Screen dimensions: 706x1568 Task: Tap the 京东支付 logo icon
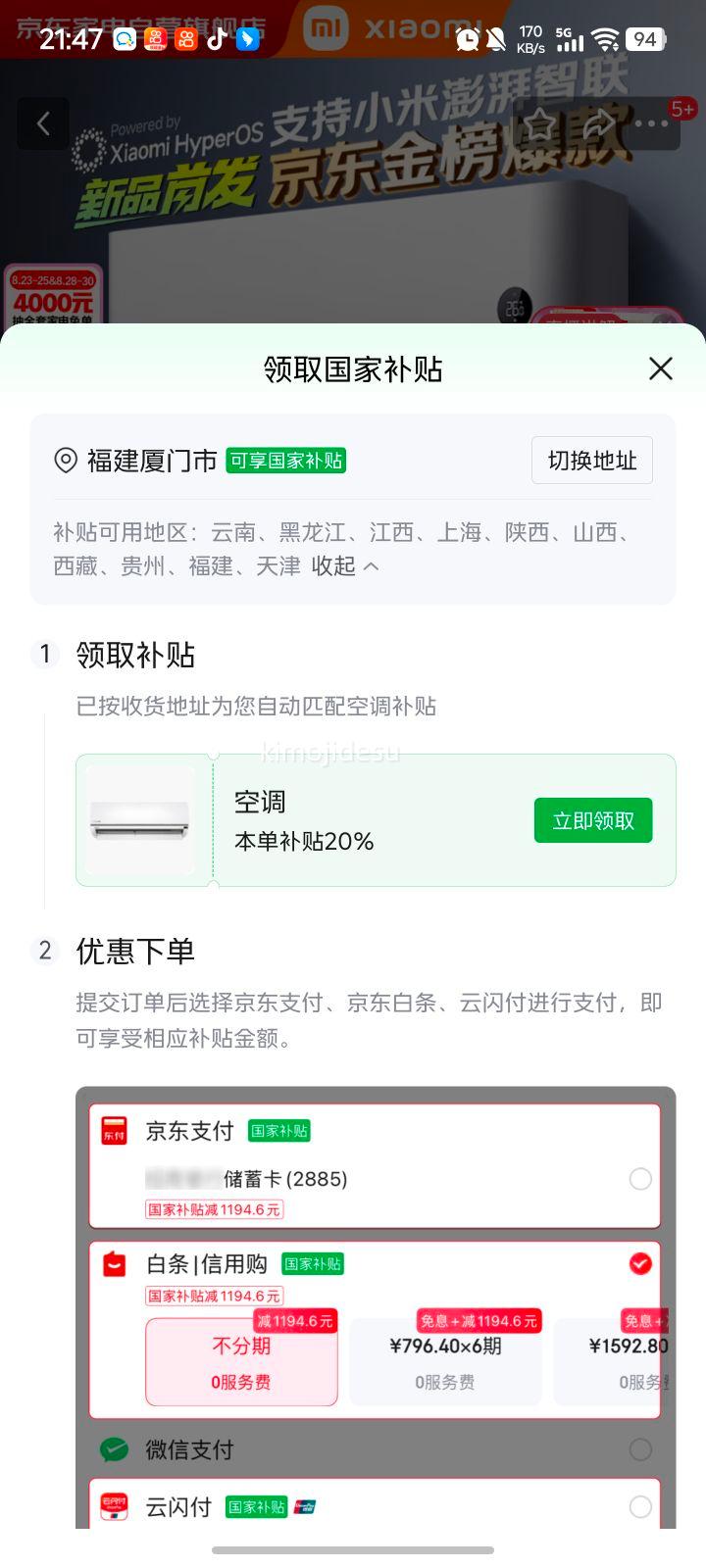pos(115,1130)
